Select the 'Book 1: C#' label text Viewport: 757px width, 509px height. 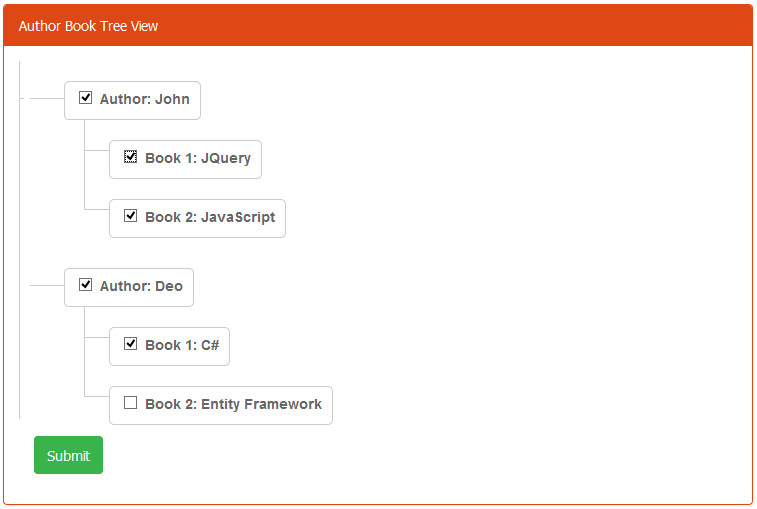point(181,346)
